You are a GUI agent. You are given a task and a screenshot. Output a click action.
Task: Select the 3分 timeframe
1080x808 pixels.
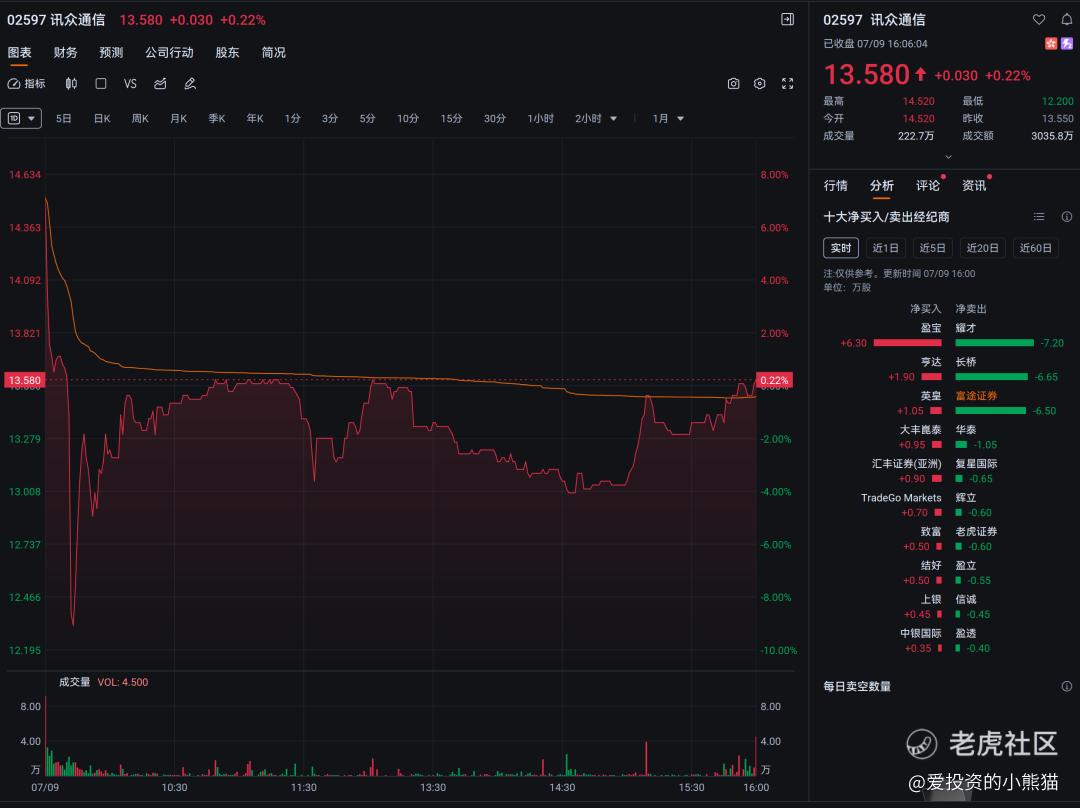click(330, 118)
